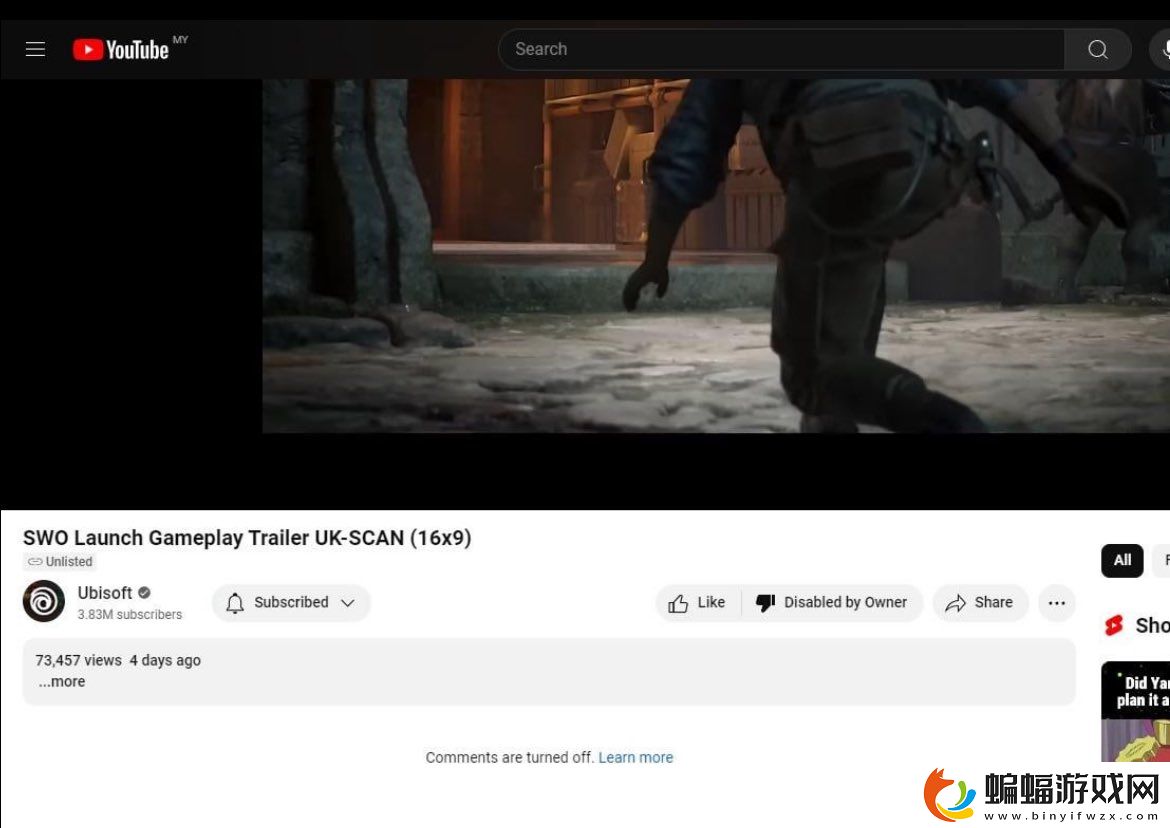This screenshot has width=1170, height=828.
Task: Open the three-dots more actions menu
Action: pyautogui.click(x=1057, y=603)
